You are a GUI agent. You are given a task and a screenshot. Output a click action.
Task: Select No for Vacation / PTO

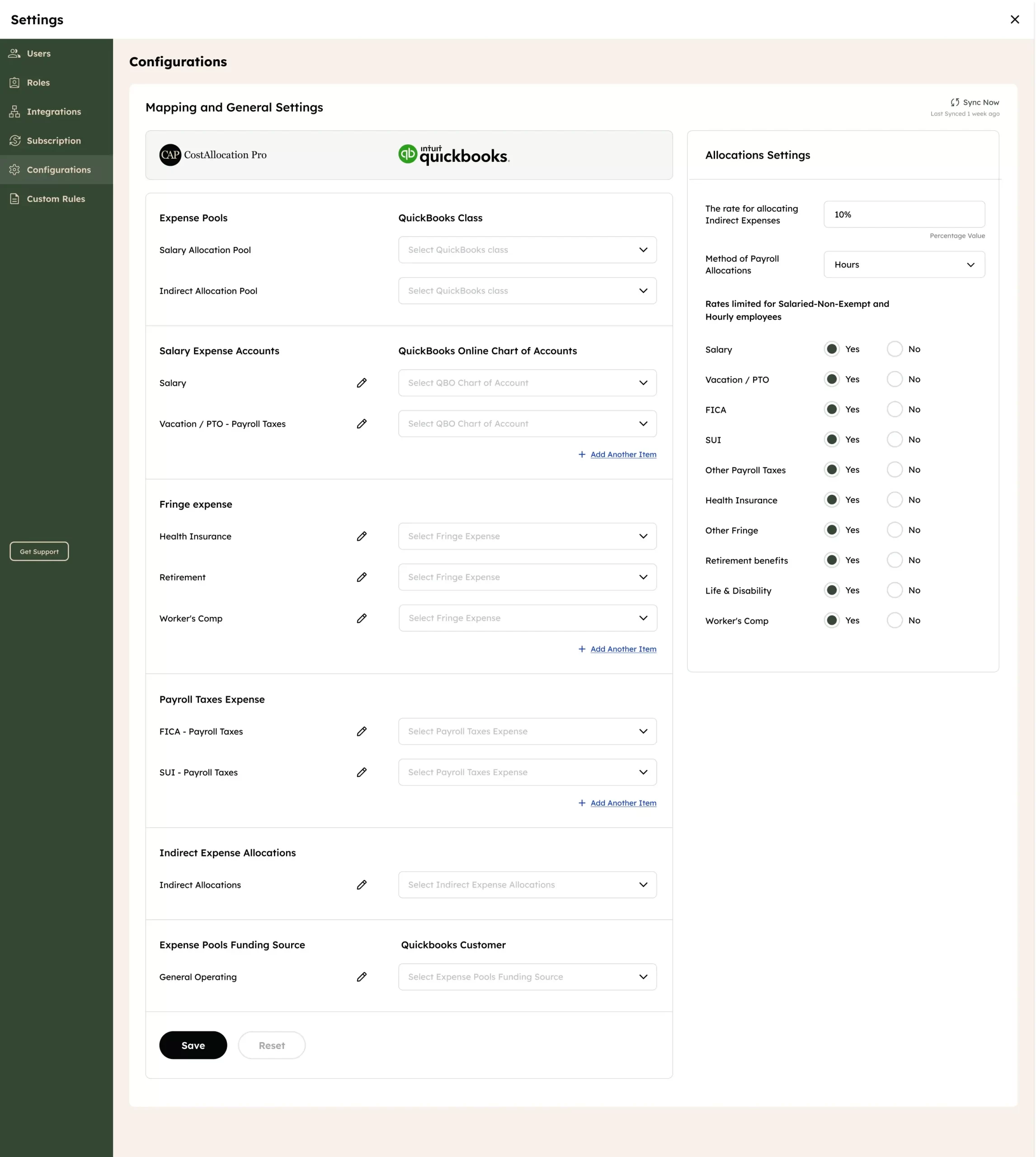coord(895,379)
